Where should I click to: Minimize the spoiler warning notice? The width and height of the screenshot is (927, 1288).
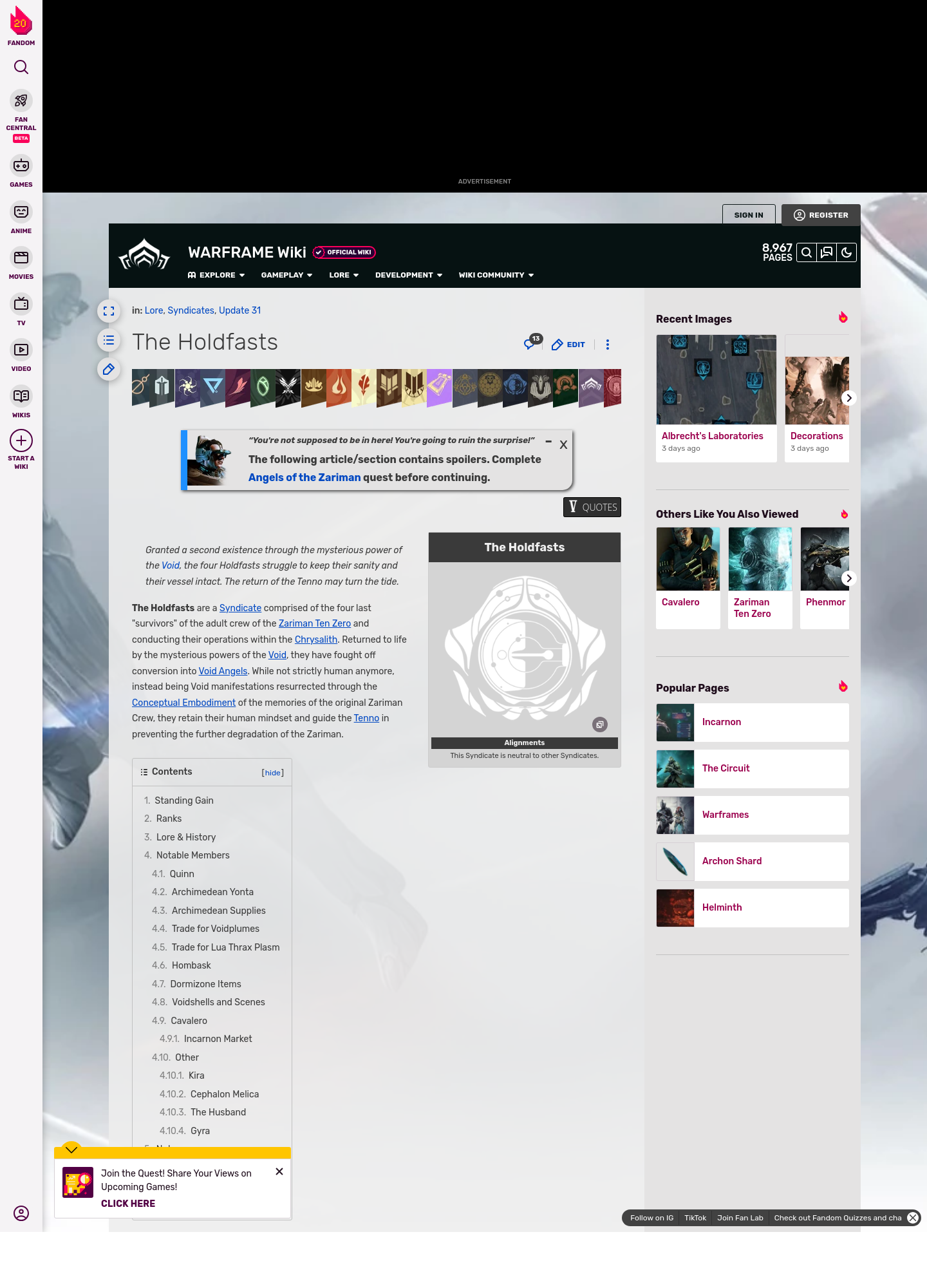(x=548, y=442)
